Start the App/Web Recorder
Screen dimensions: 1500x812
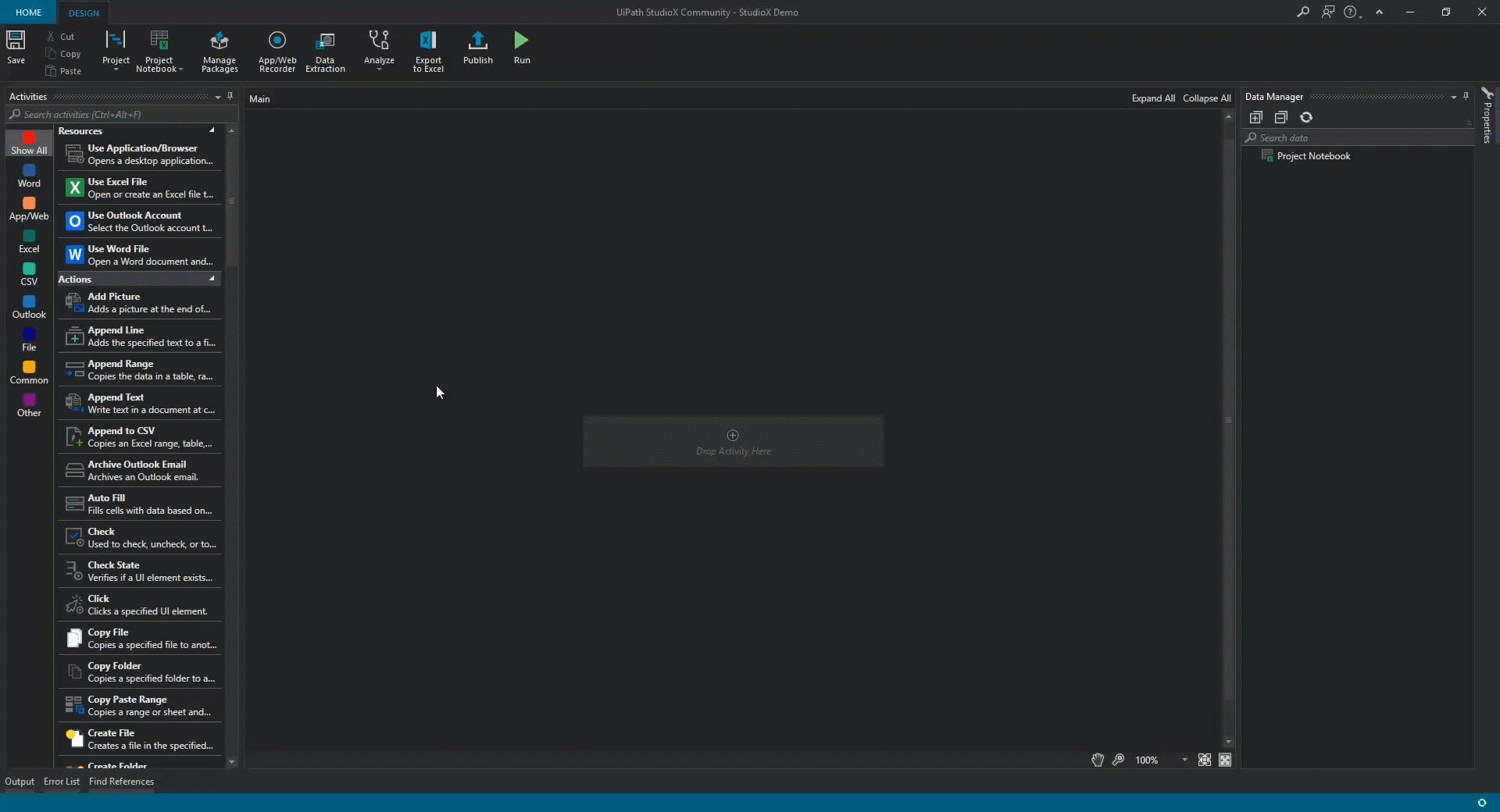pos(277,52)
